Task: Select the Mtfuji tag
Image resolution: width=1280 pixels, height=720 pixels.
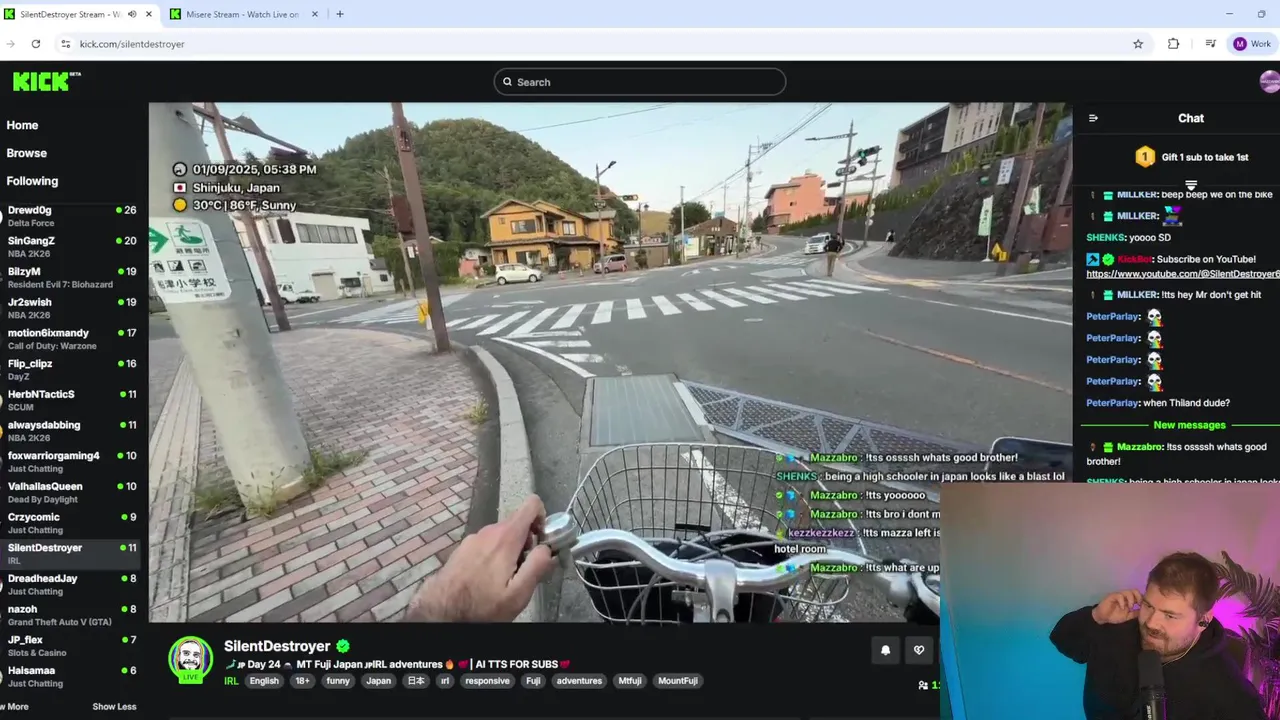Action: coord(630,681)
